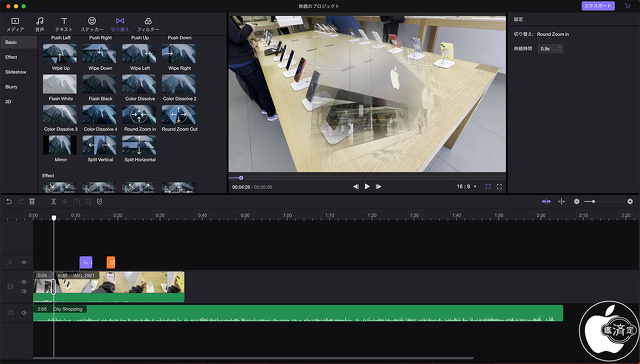Toggle visibility of the overlay track
The height and width of the screenshot is (364, 640).
tap(24, 262)
